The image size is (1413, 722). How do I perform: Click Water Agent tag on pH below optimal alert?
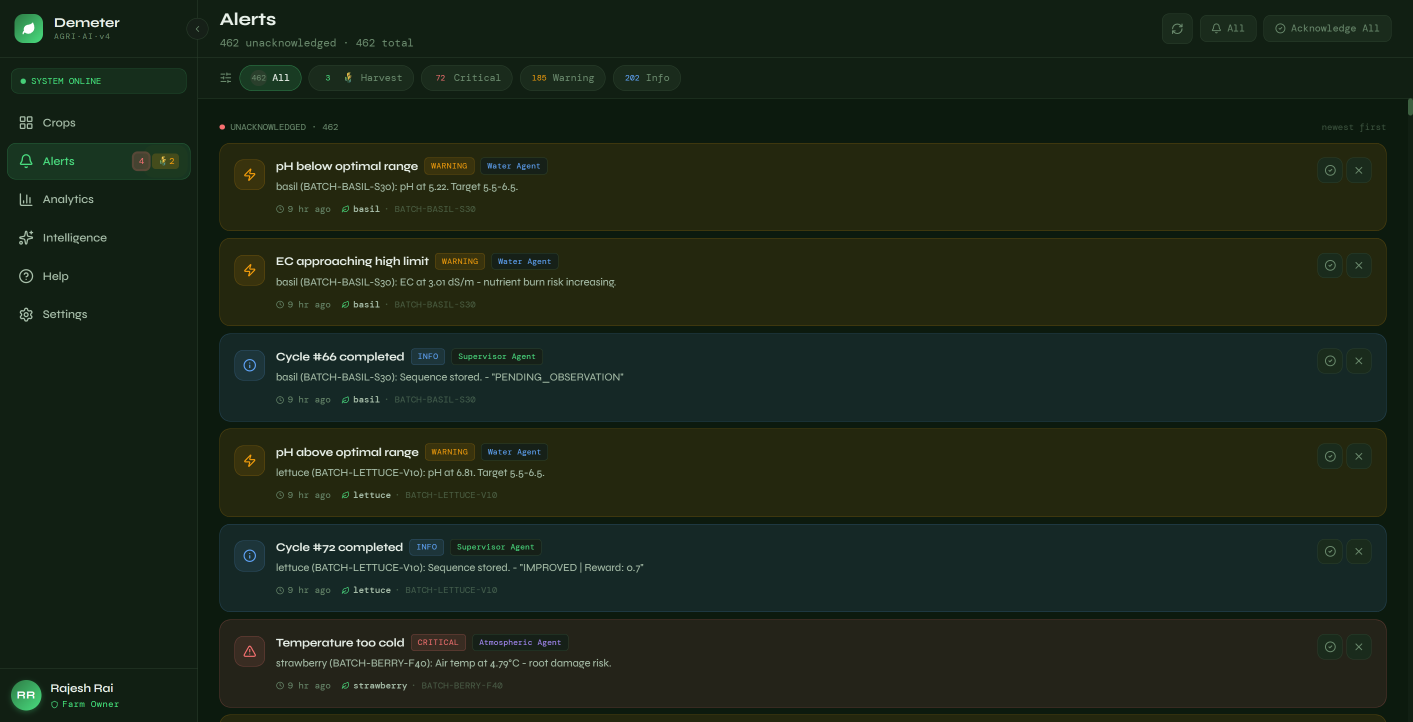(x=514, y=166)
